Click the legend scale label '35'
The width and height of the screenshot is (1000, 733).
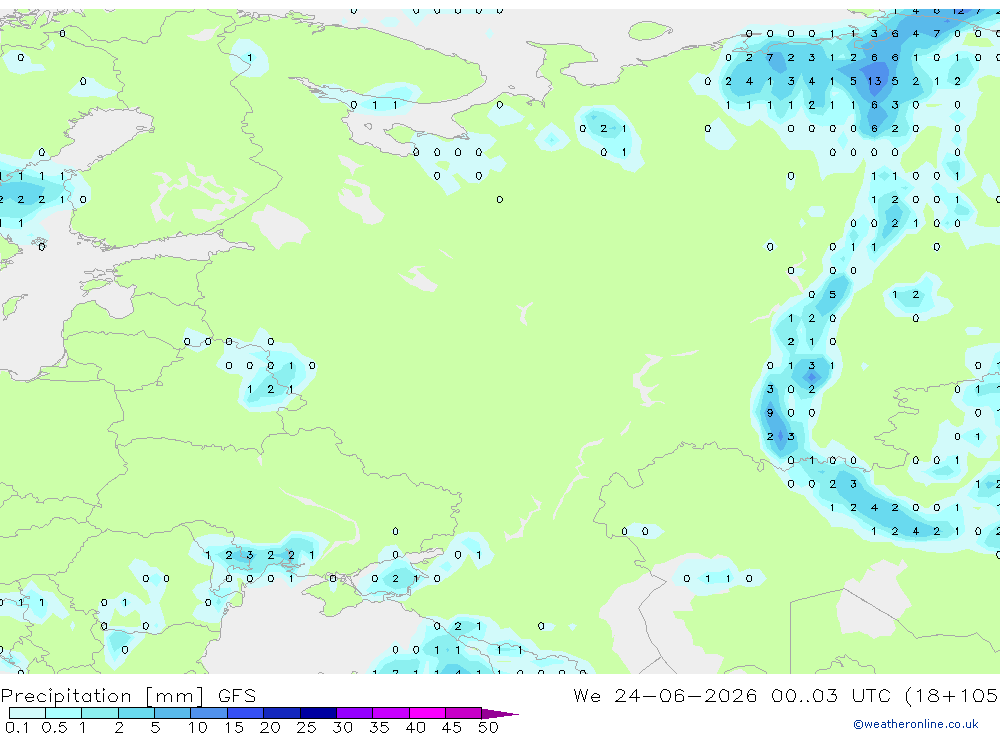pos(379,727)
